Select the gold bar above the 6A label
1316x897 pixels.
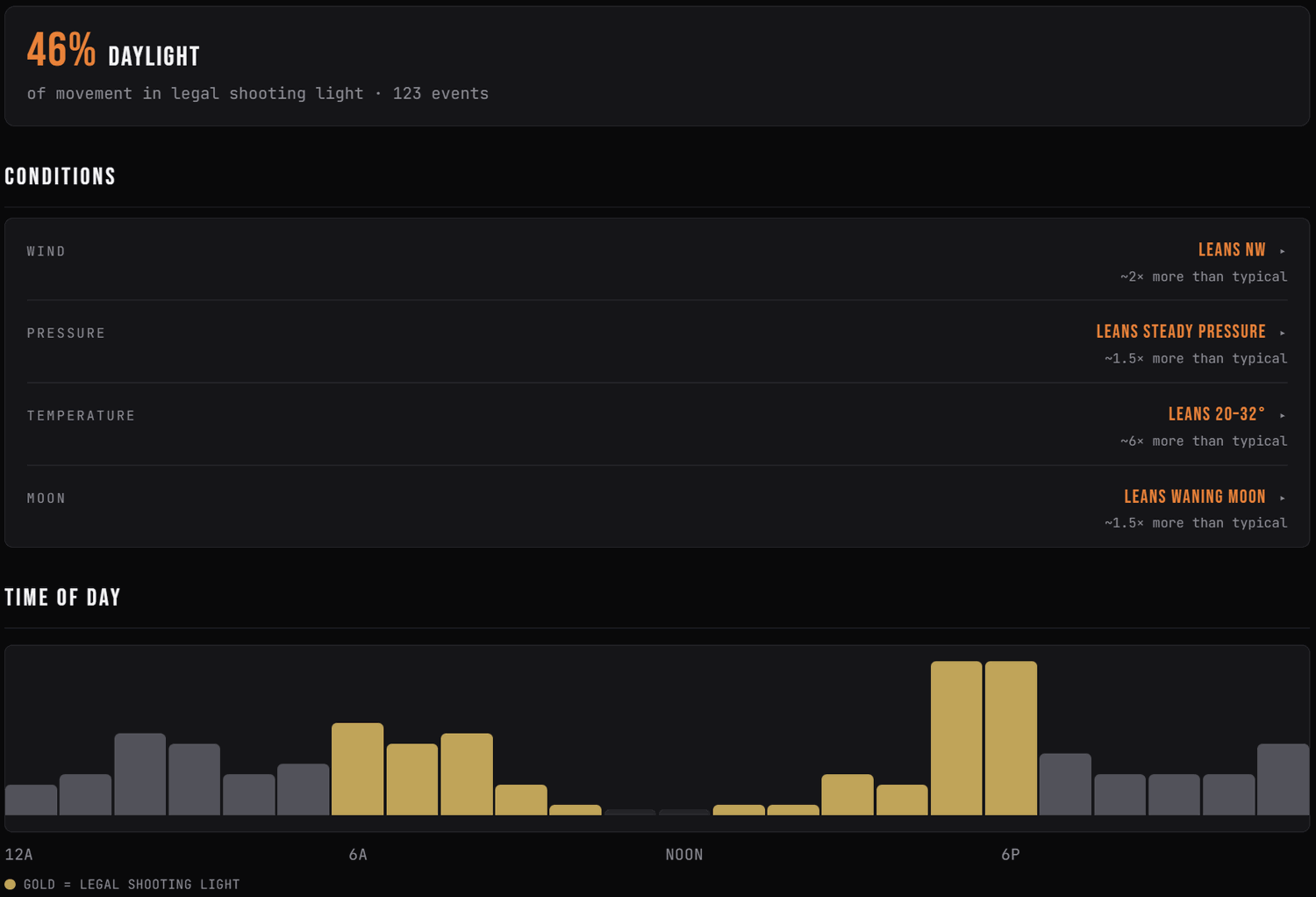tap(357, 769)
